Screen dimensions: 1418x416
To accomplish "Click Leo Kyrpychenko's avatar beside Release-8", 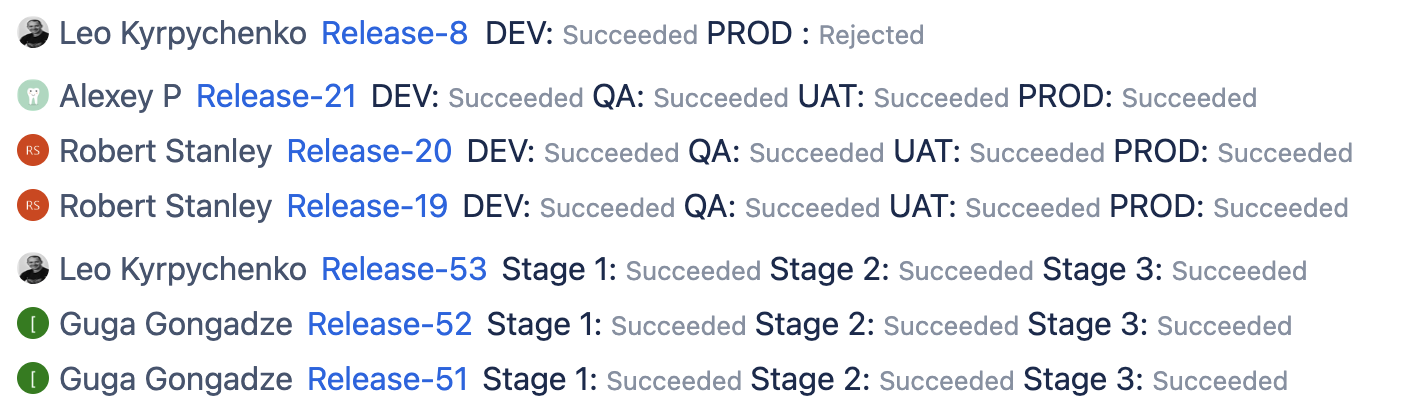I will coord(34,33).
